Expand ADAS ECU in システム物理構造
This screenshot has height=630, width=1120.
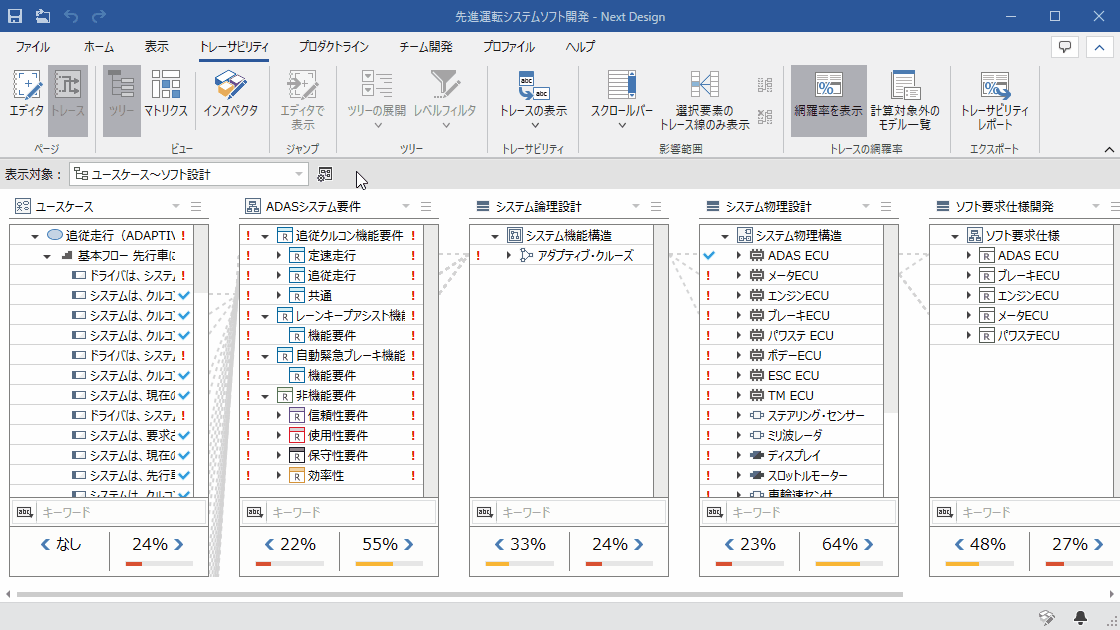[739, 255]
